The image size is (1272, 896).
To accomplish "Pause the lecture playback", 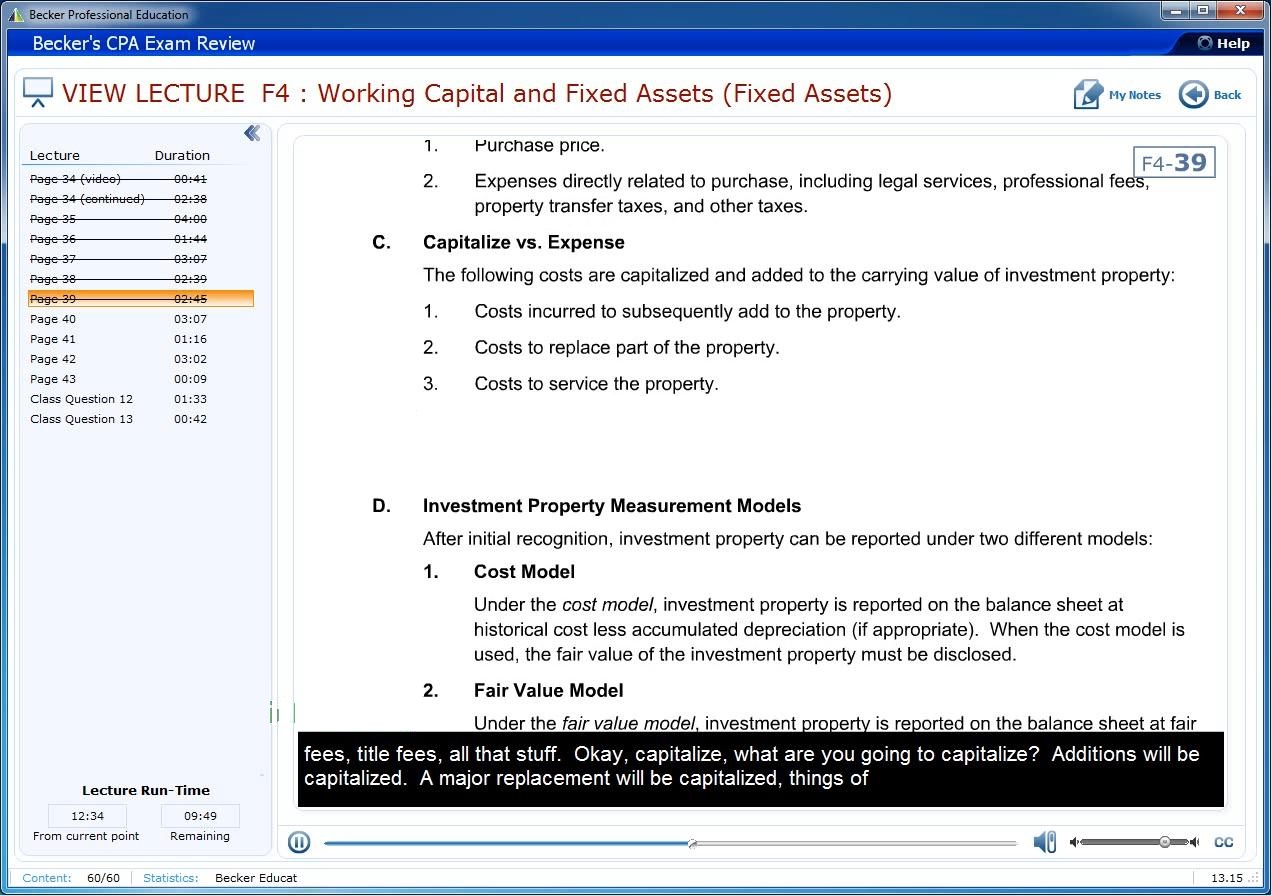I will coord(299,842).
